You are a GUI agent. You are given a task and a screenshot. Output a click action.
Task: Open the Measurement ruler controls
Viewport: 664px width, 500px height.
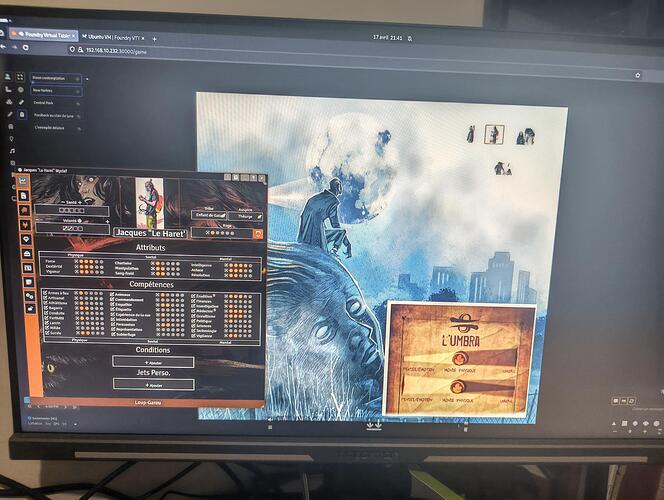(8, 89)
